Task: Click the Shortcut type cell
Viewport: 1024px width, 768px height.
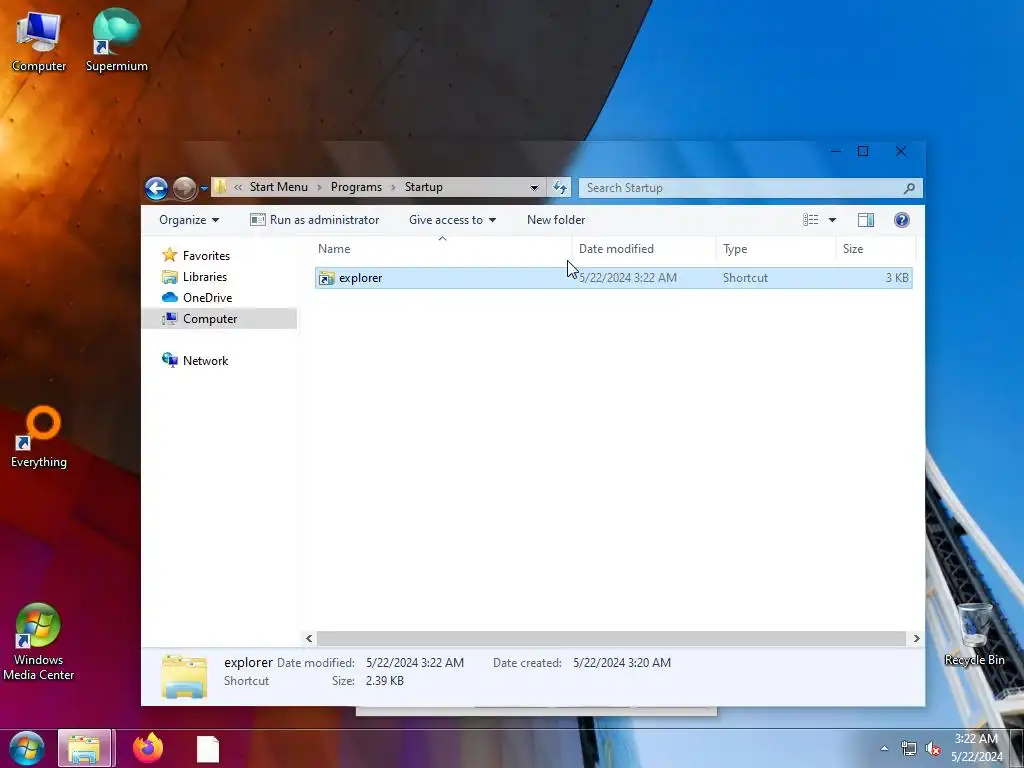Action: [x=745, y=278]
